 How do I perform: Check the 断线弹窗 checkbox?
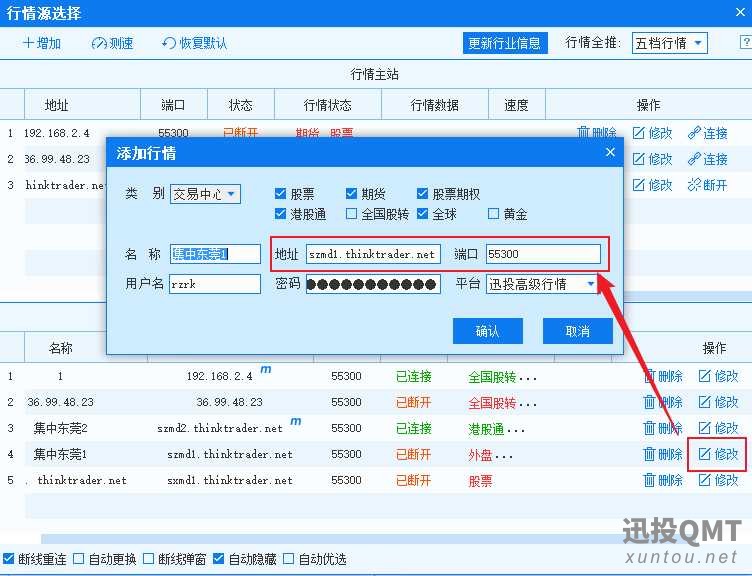(x=149, y=558)
